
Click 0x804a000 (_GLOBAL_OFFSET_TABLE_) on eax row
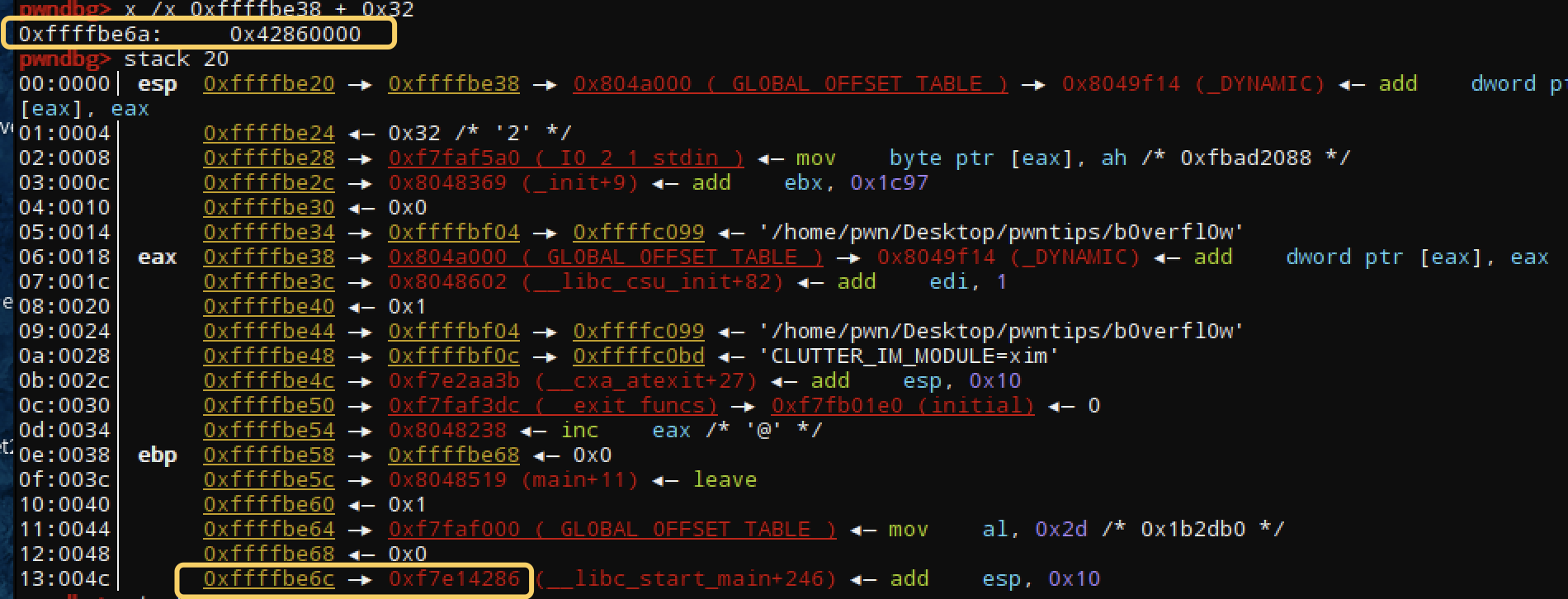[x=606, y=257]
